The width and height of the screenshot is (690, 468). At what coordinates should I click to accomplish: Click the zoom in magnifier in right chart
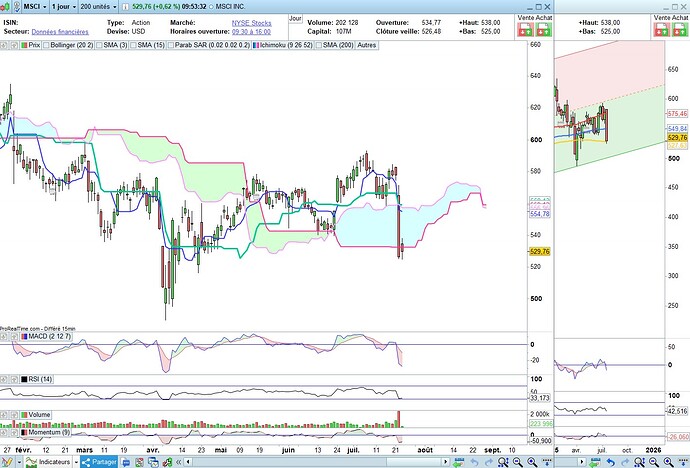click(668, 462)
